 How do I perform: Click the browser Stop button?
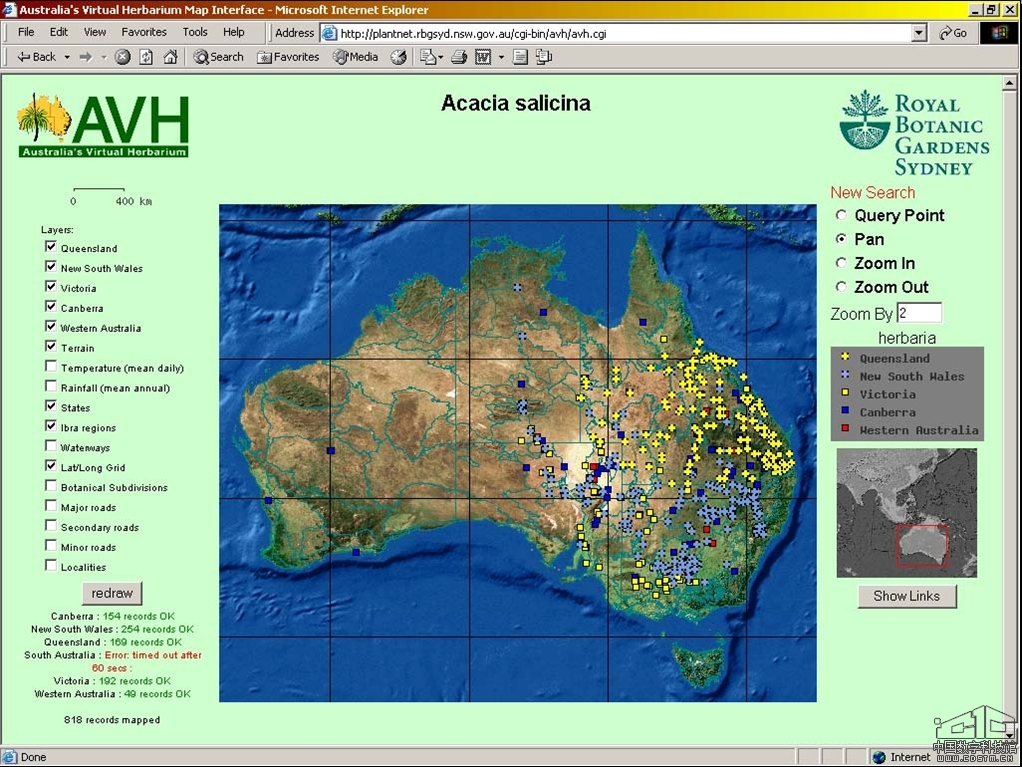tap(123, 57)
